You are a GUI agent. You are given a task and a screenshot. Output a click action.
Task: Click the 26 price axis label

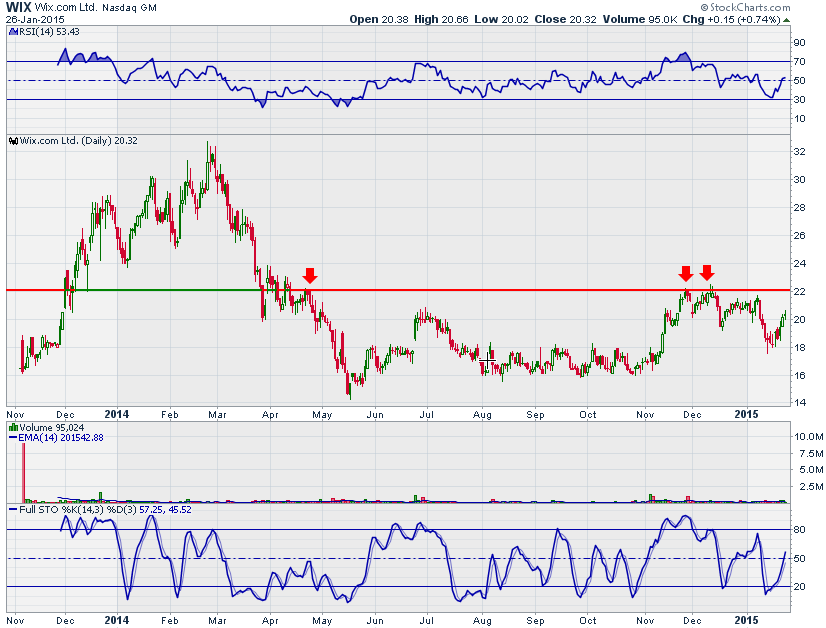[800, 236]
